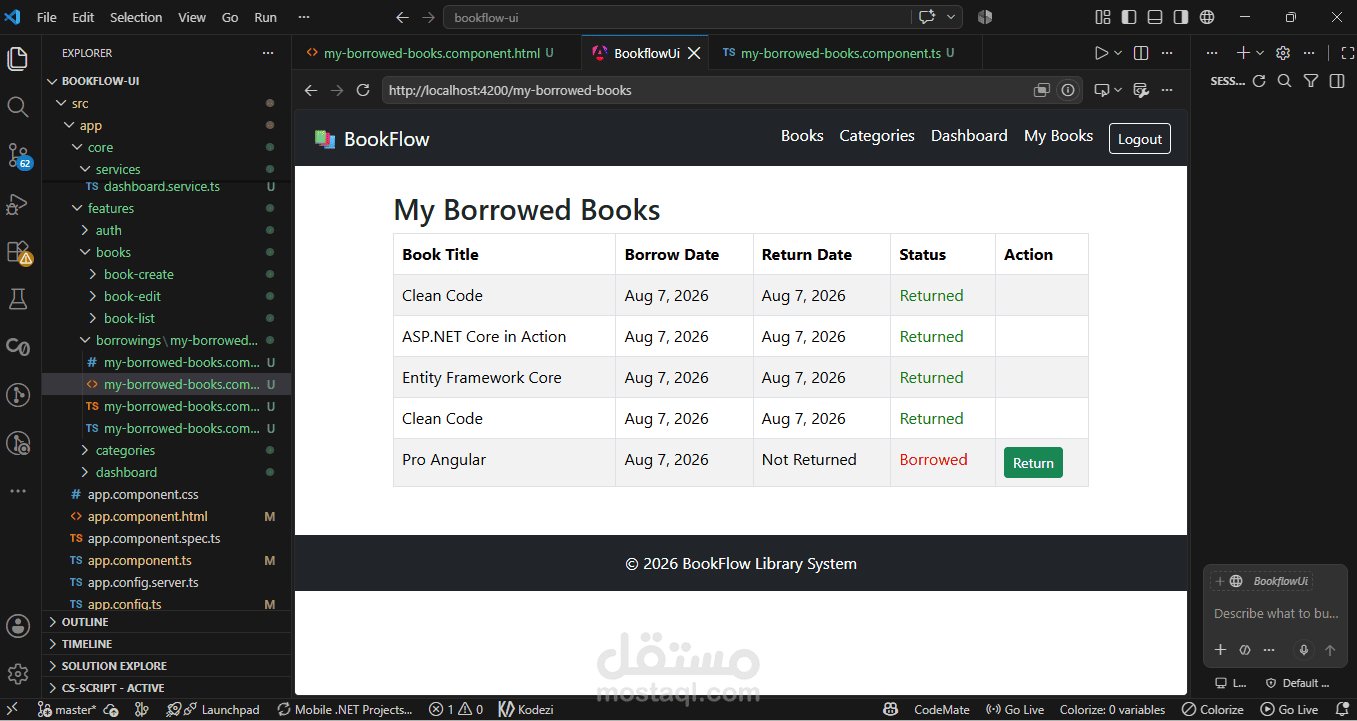Toggle Secondary Side Bar visibility

pyautogui.click(x=1181, y=17)
